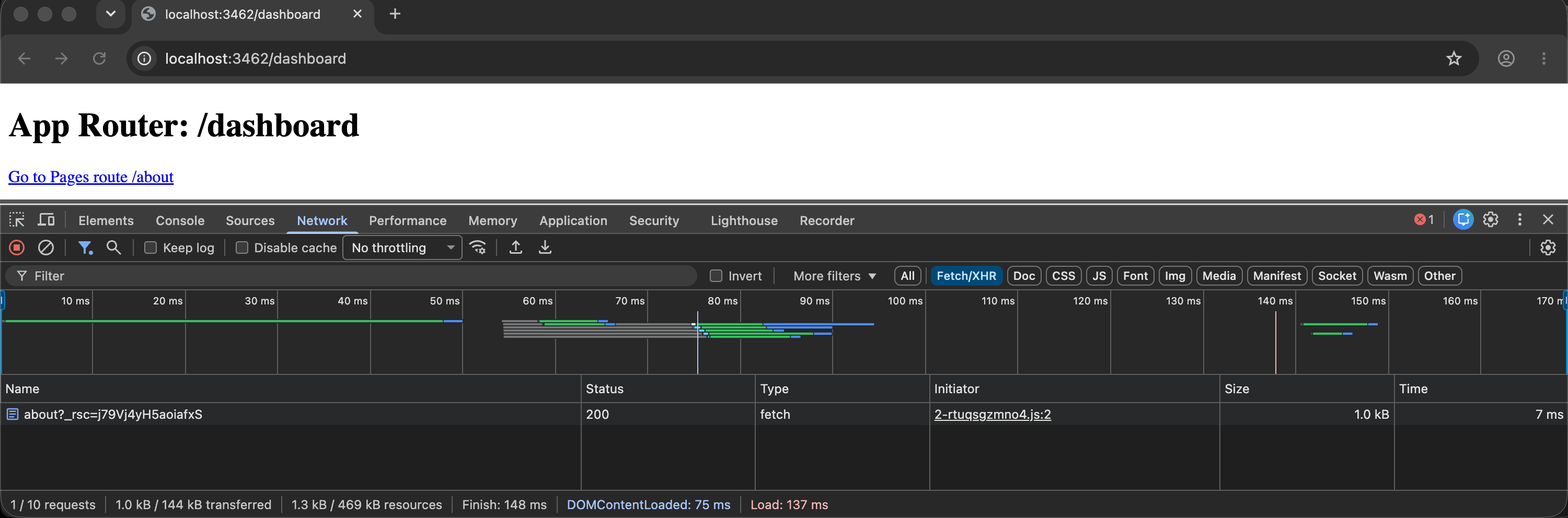Screen dimensions: 1568x518
Task: Open the Recorder tab
Action: (827, 220)
